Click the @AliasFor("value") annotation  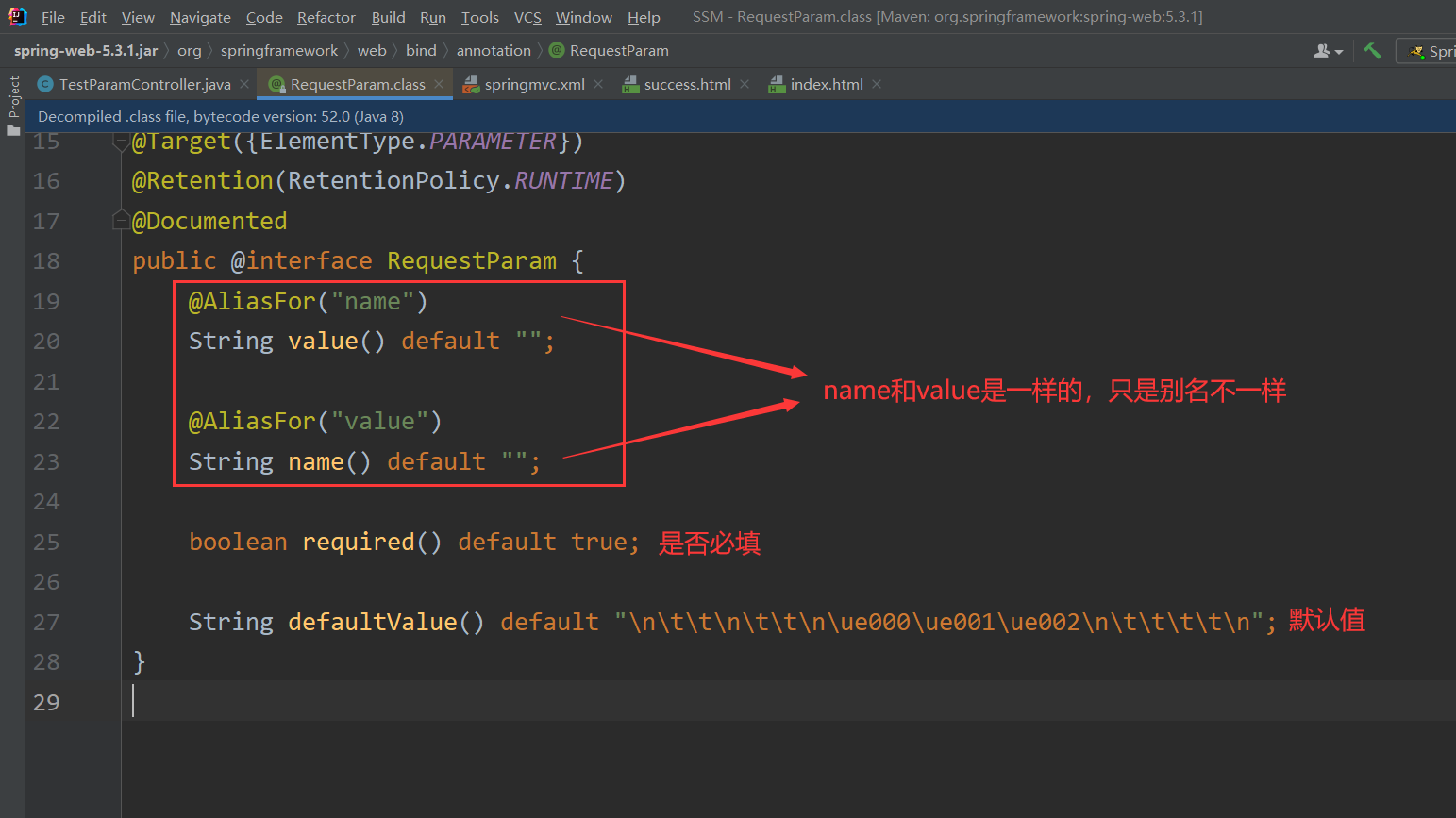315,421
